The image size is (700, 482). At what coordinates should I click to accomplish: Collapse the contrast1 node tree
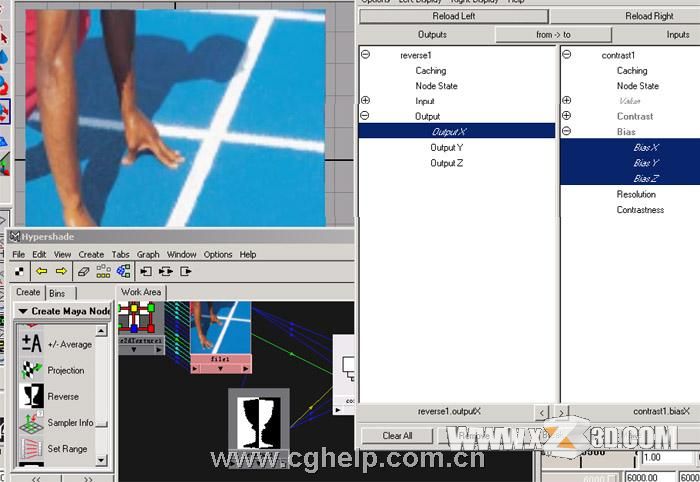pyautogui.click(x=567, y=54)
